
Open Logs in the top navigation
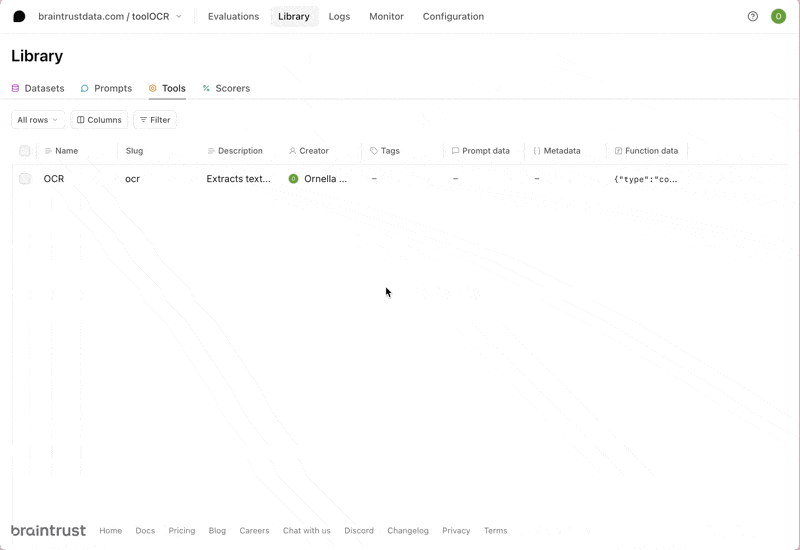click(x=339, y=16)
